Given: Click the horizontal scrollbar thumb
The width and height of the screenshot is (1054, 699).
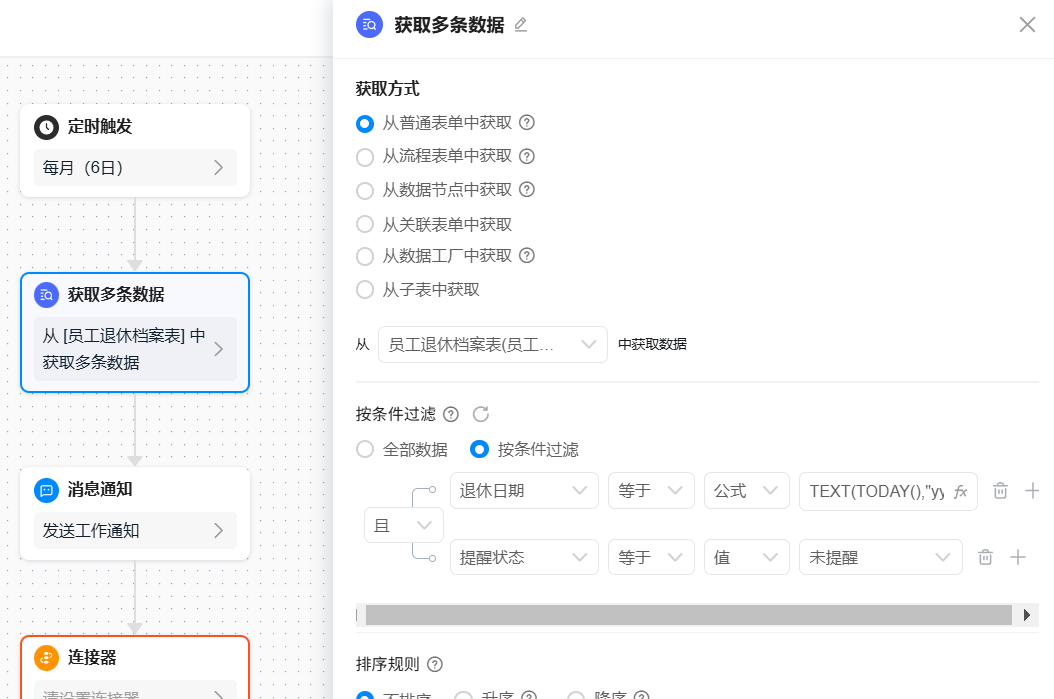Looking at the screenshot, I should [688, 615].
